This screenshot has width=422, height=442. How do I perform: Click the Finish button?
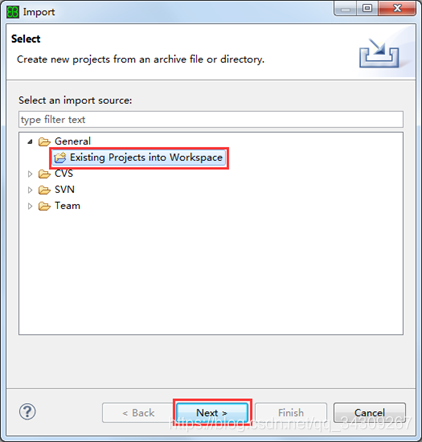[291, 413]
